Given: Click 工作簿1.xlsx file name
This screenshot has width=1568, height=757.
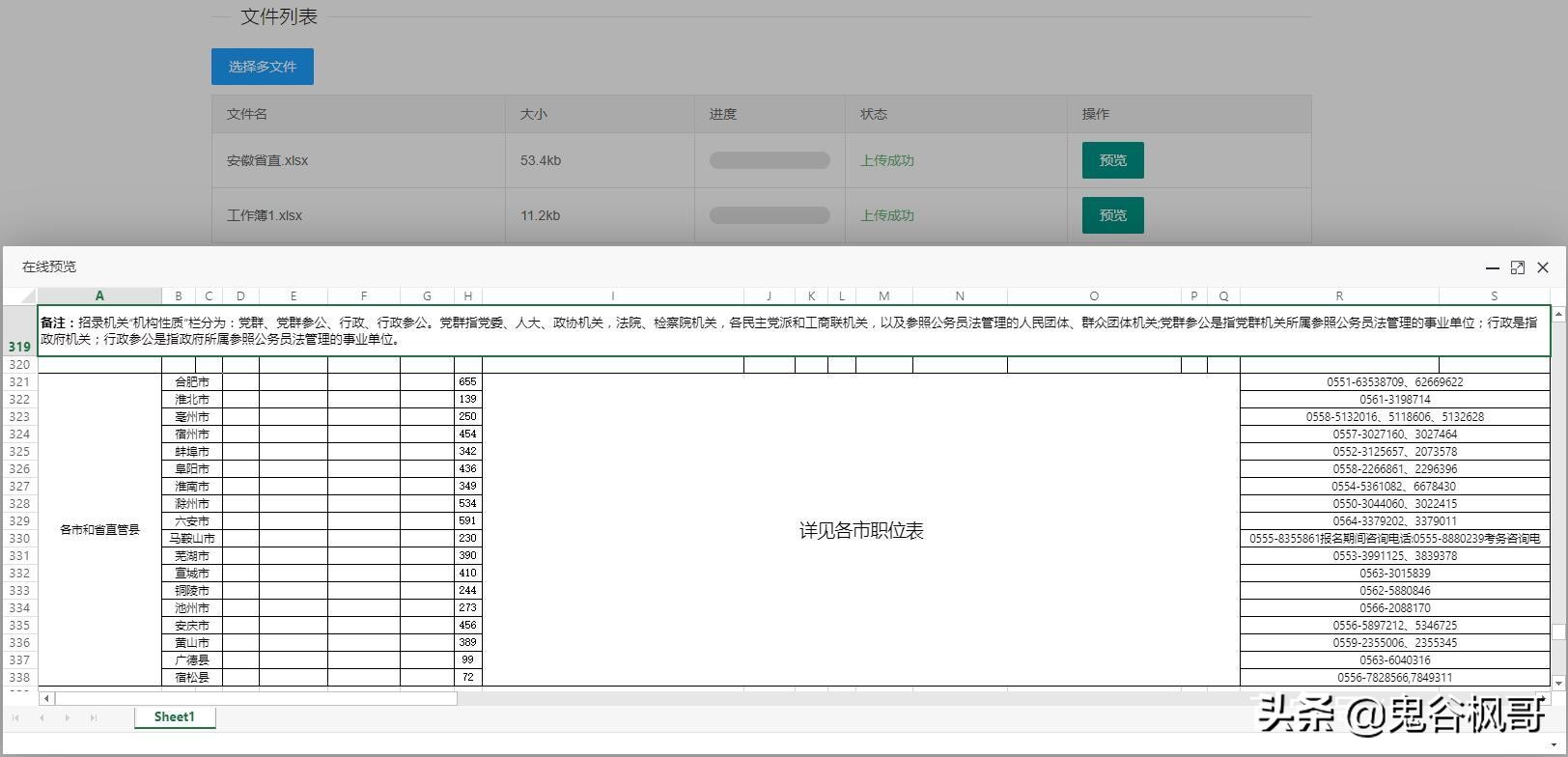Looking at the screenshot, I should (x=265, y=215).
